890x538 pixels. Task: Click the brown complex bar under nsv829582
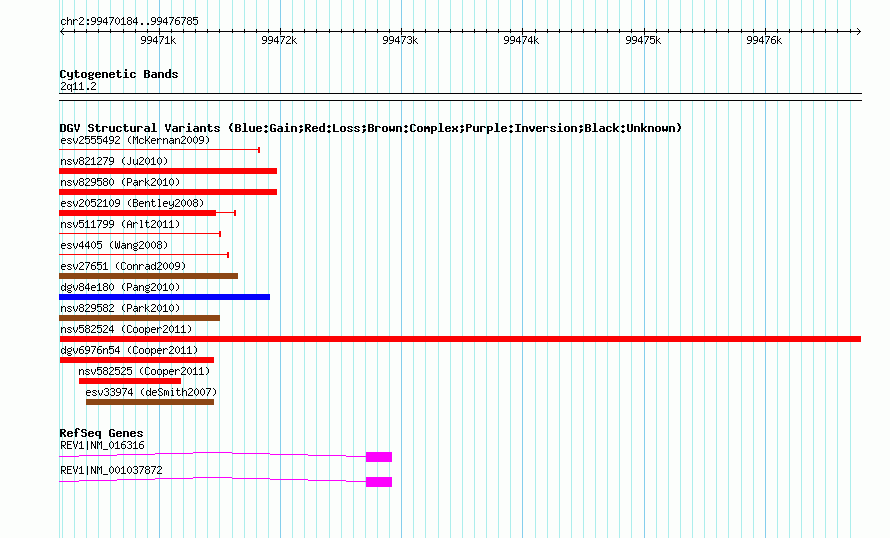pos(139,318)
